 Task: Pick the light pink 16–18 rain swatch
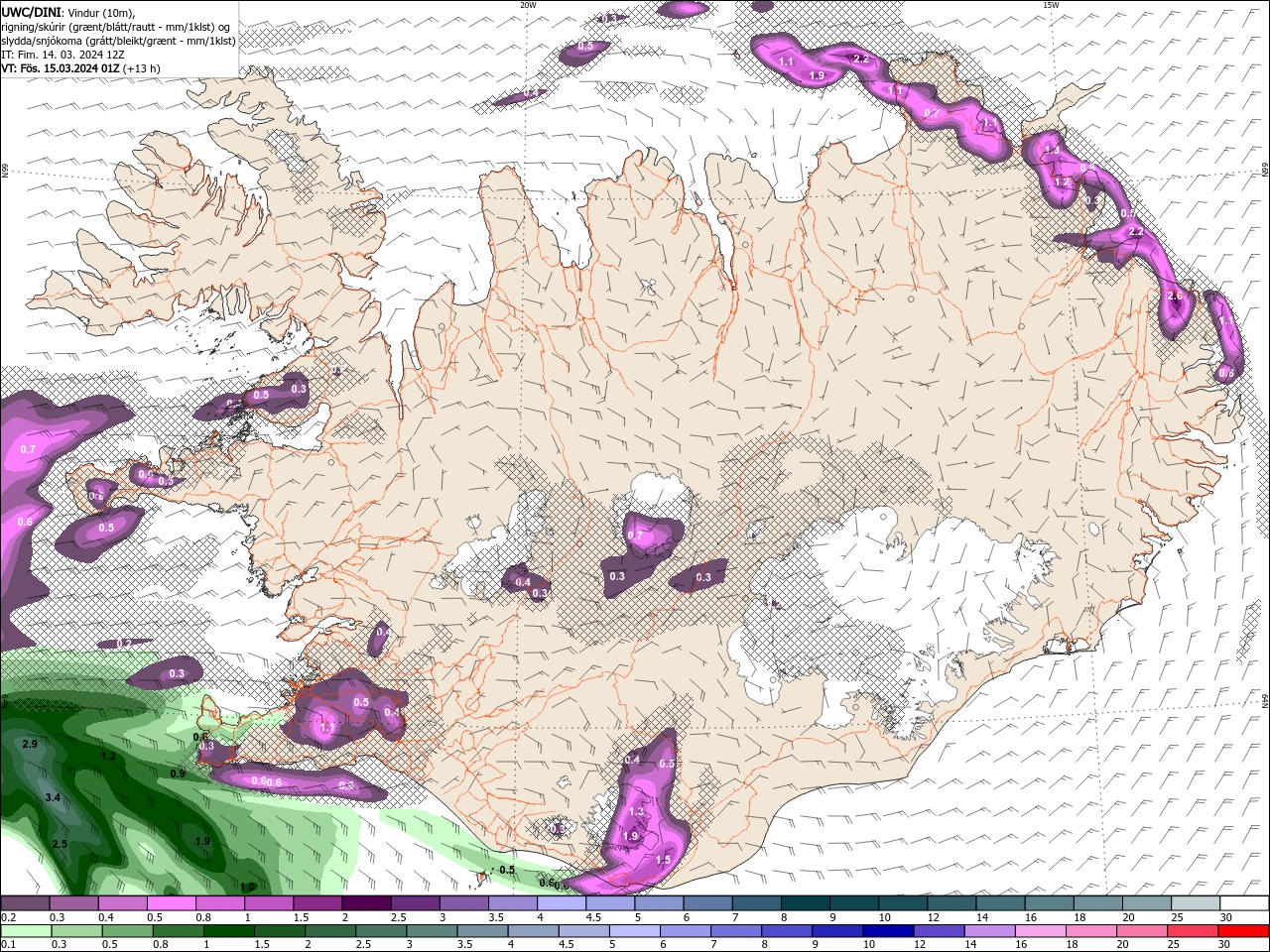1042,931
